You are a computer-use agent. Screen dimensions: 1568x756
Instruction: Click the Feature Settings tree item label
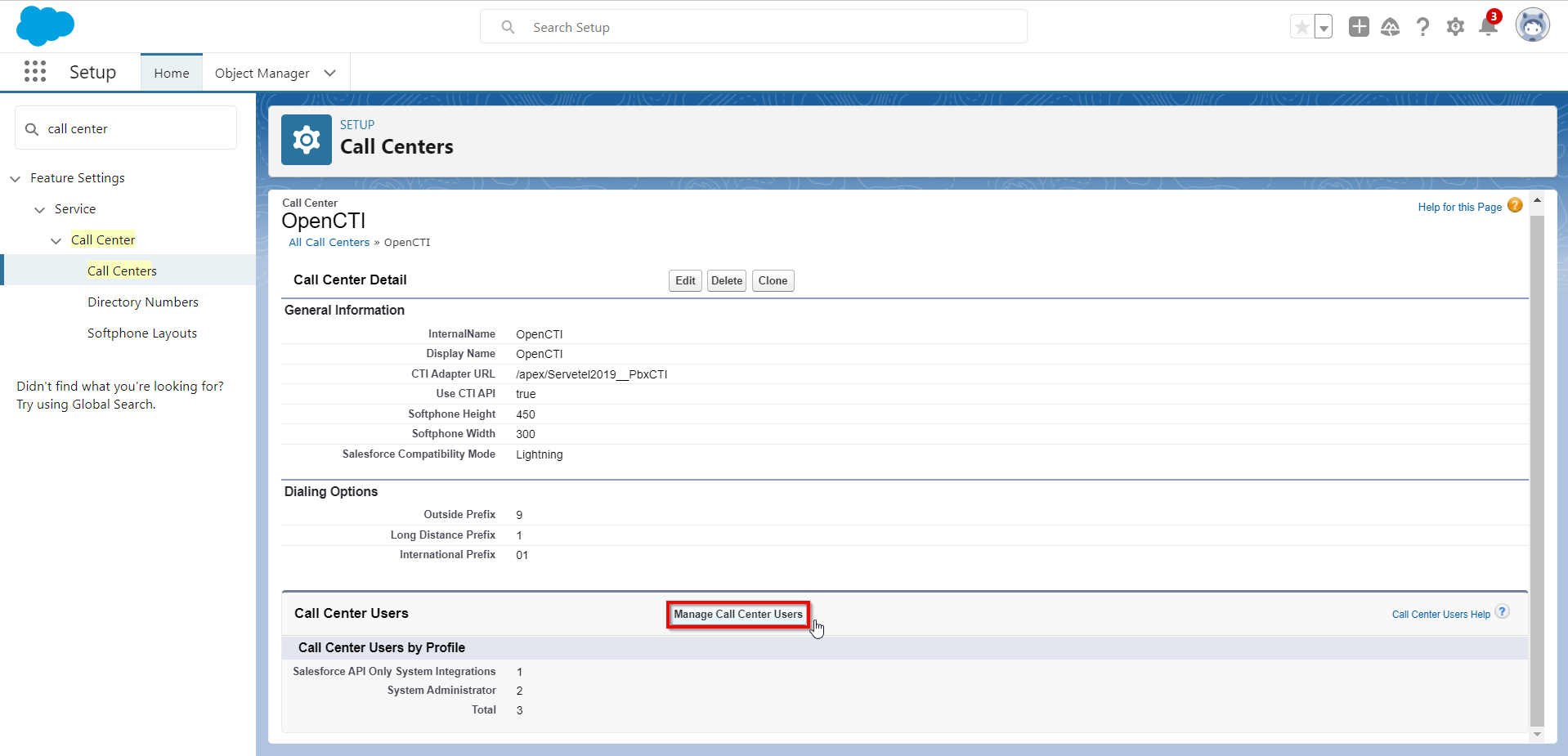(78, 177)
